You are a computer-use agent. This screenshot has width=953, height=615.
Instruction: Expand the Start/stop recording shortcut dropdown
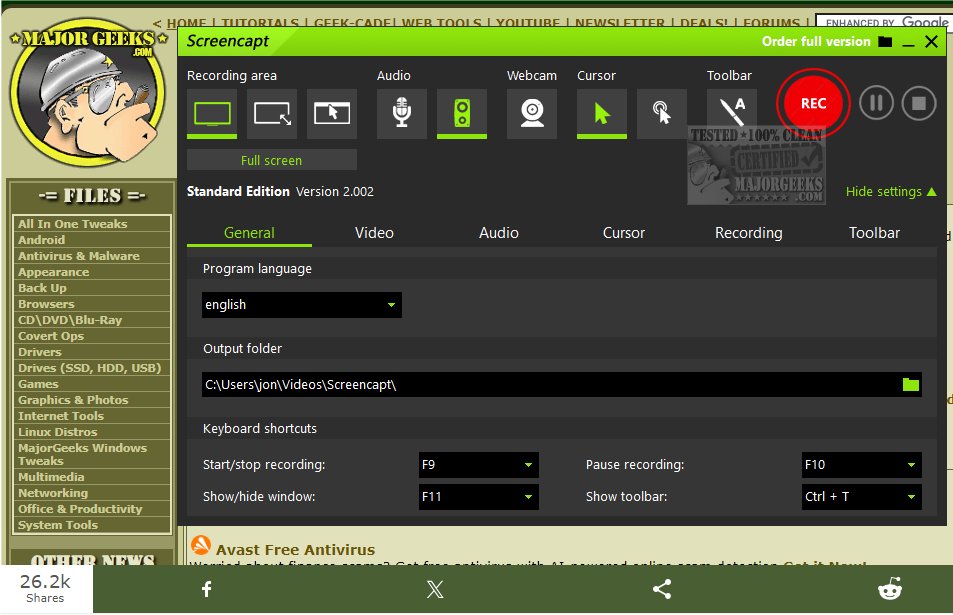coord(478,465)
